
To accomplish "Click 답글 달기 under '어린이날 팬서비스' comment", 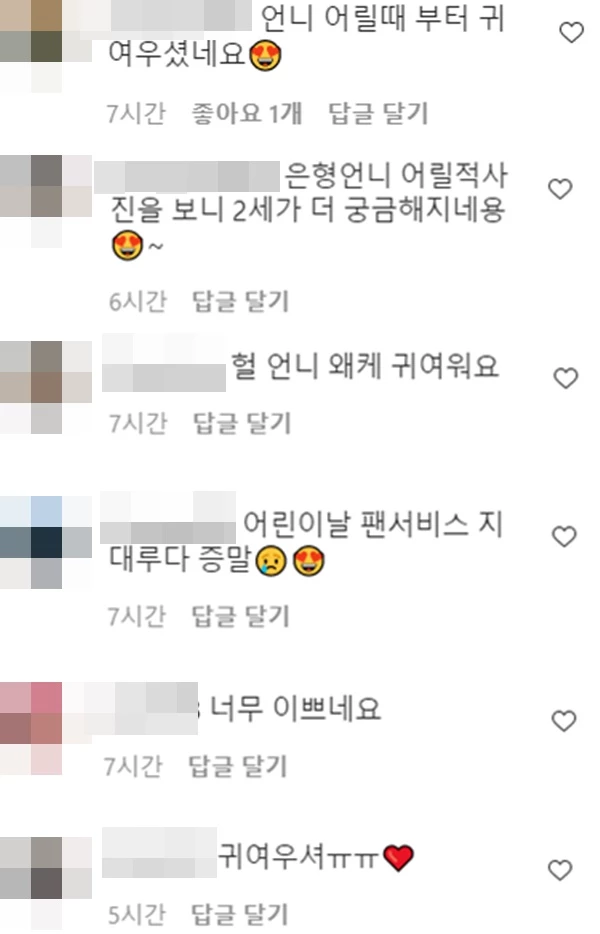I will (x=240, y=616).
